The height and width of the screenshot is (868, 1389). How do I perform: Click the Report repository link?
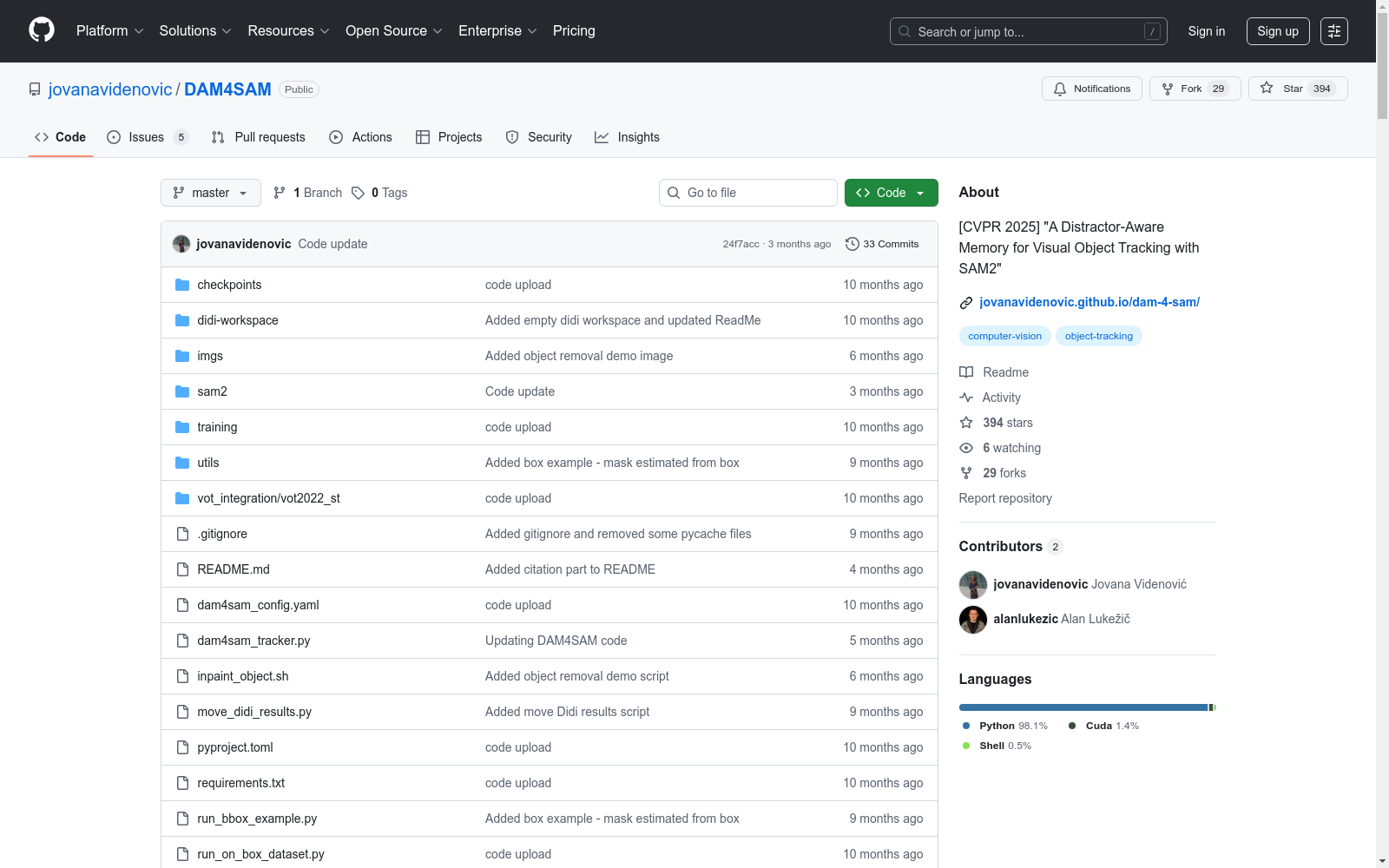click(1005, 498)
